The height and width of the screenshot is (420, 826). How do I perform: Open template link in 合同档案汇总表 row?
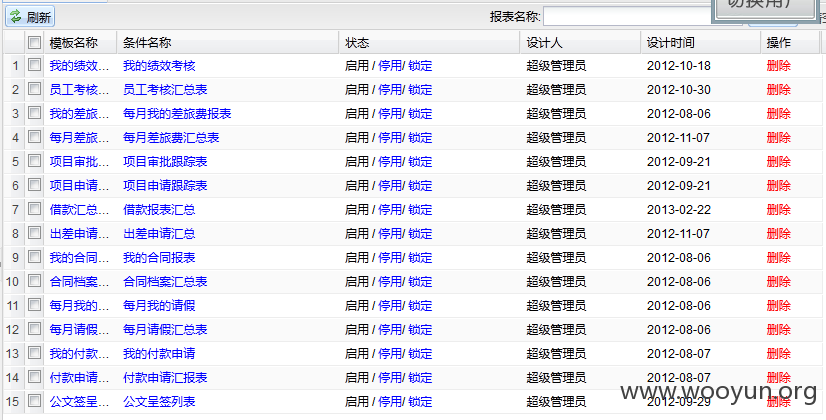(80, 281)
